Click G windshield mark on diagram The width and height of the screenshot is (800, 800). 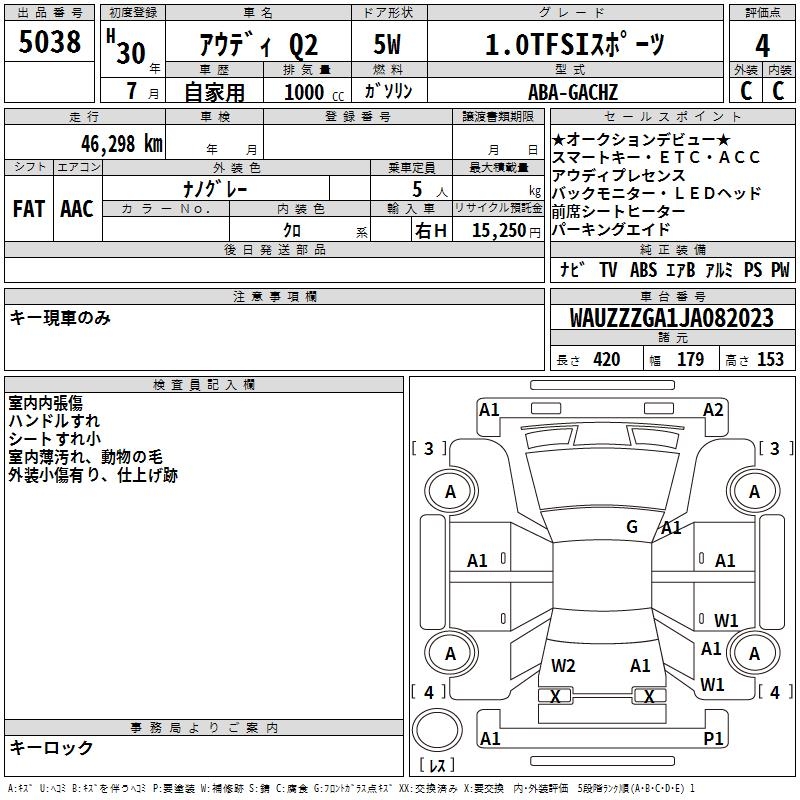point(632,526)
